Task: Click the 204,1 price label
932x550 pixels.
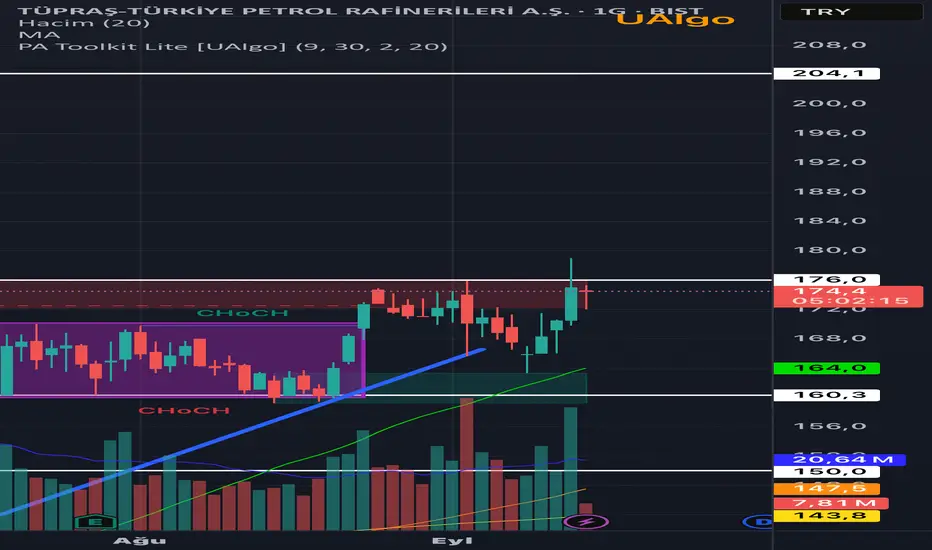Action: tap(827, 73)
